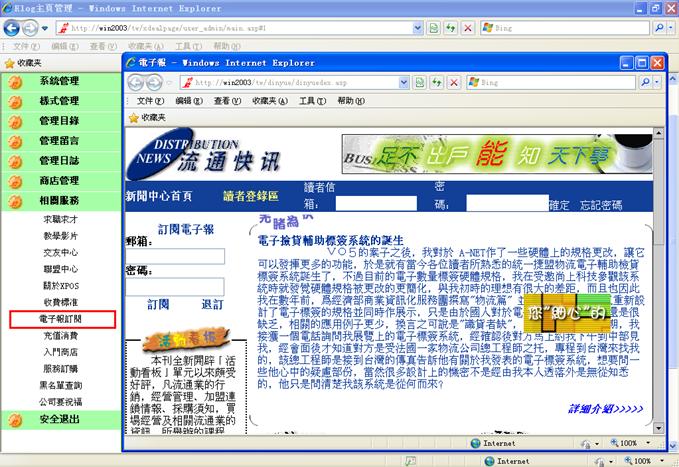Click the 詳細介紹>>>>> link

606,409
